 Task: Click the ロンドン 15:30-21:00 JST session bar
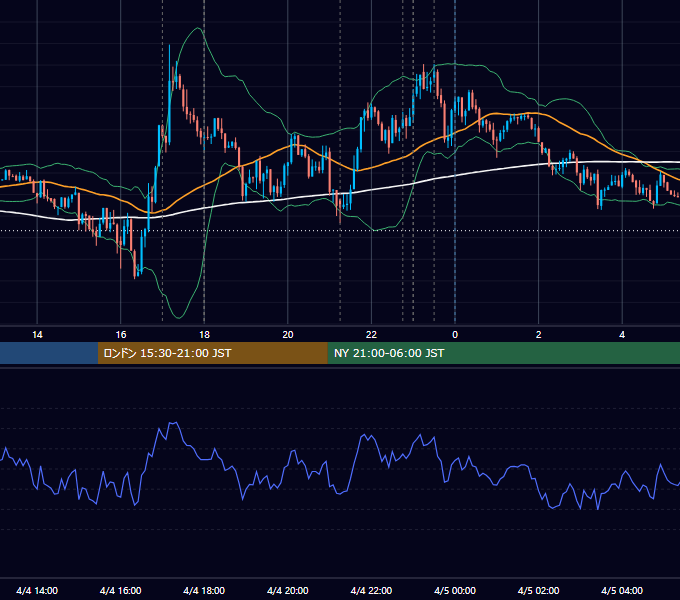click(x=212, y=353)
